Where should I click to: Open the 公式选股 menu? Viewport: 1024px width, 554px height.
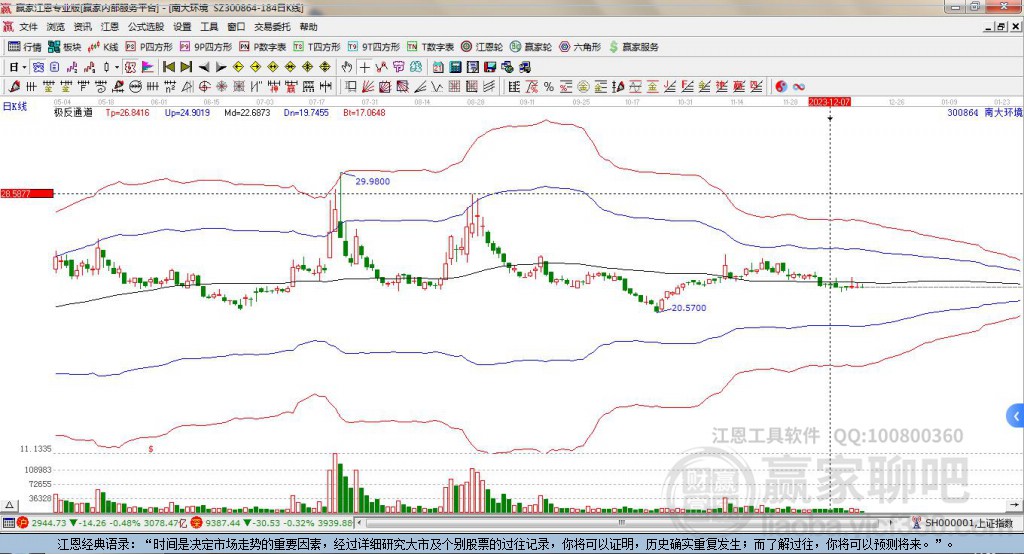click(x=145, y=27)
